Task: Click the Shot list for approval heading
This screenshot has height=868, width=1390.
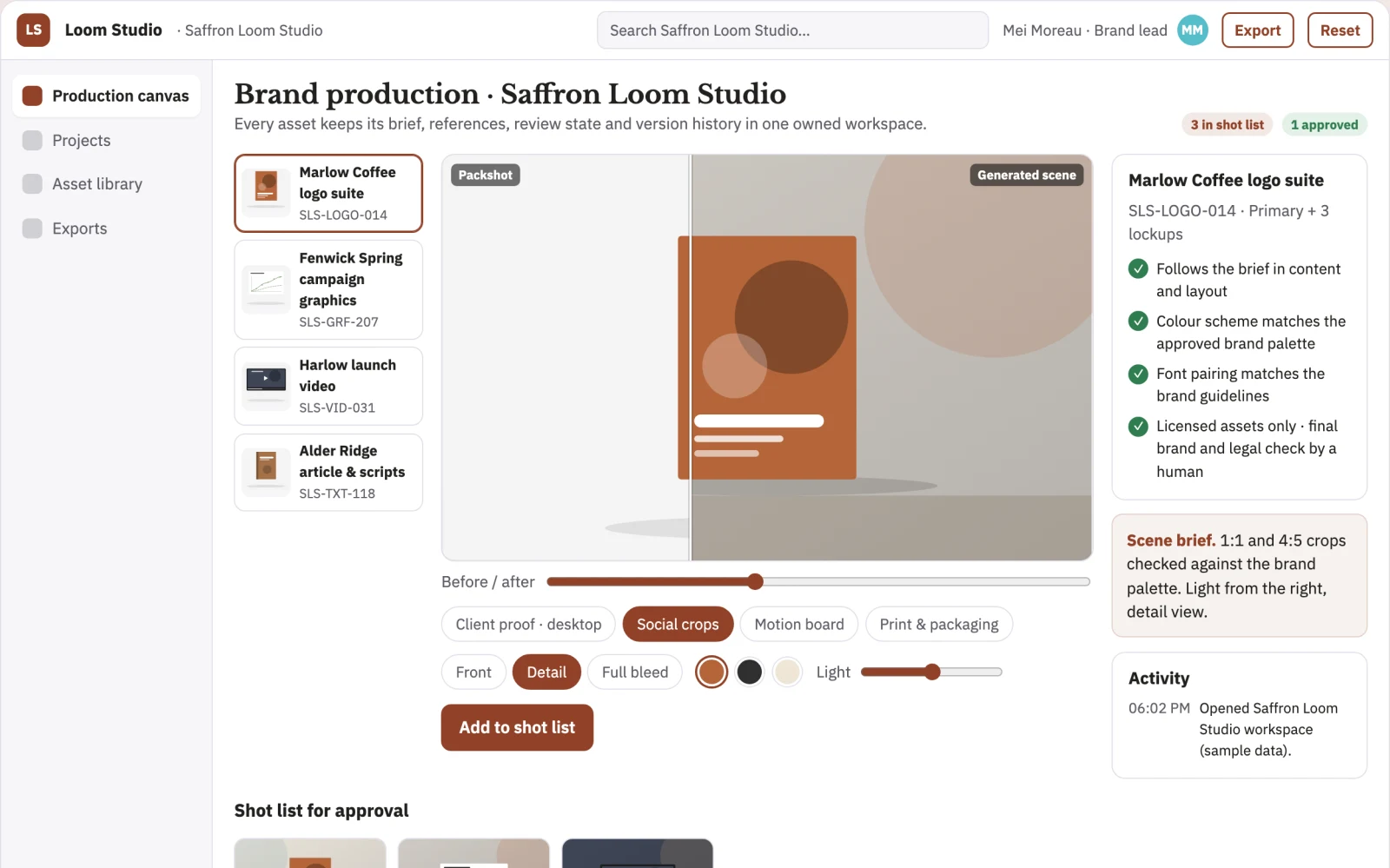Action: (x=321, y=810)
